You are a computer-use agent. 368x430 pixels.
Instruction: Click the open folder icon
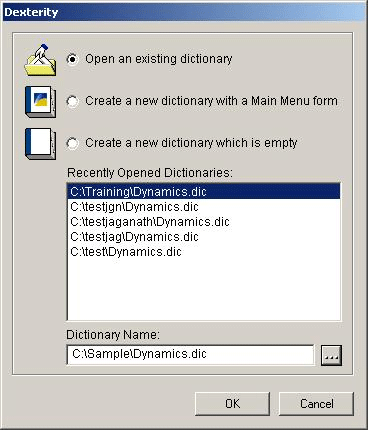[x=40, y=60]
